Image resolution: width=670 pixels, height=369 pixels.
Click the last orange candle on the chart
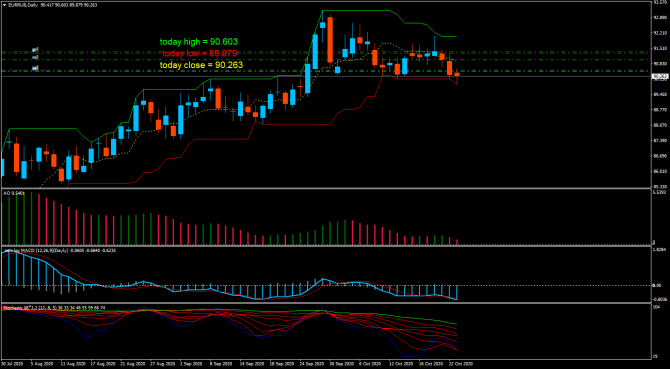[x=457, y=74]
